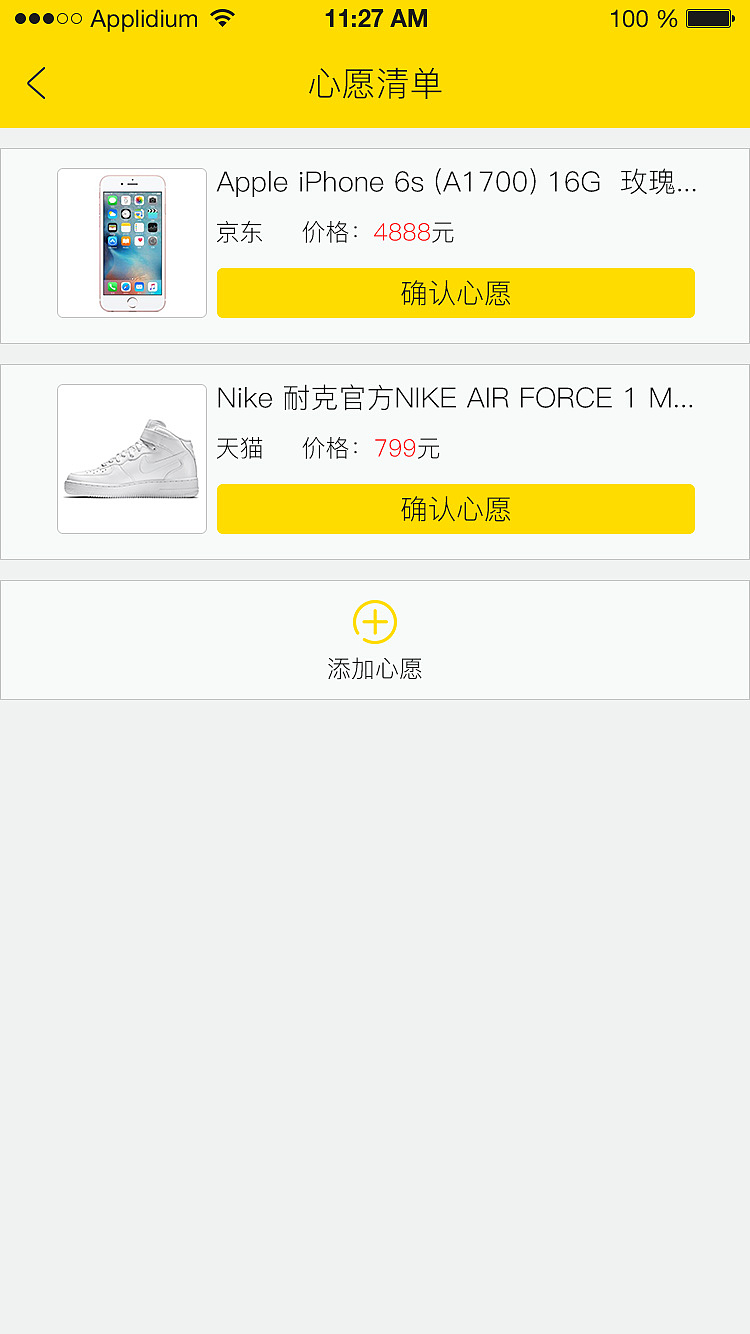Tap the back arrow in header
This screenshot has width=750, height=1334.
[37, 84]
